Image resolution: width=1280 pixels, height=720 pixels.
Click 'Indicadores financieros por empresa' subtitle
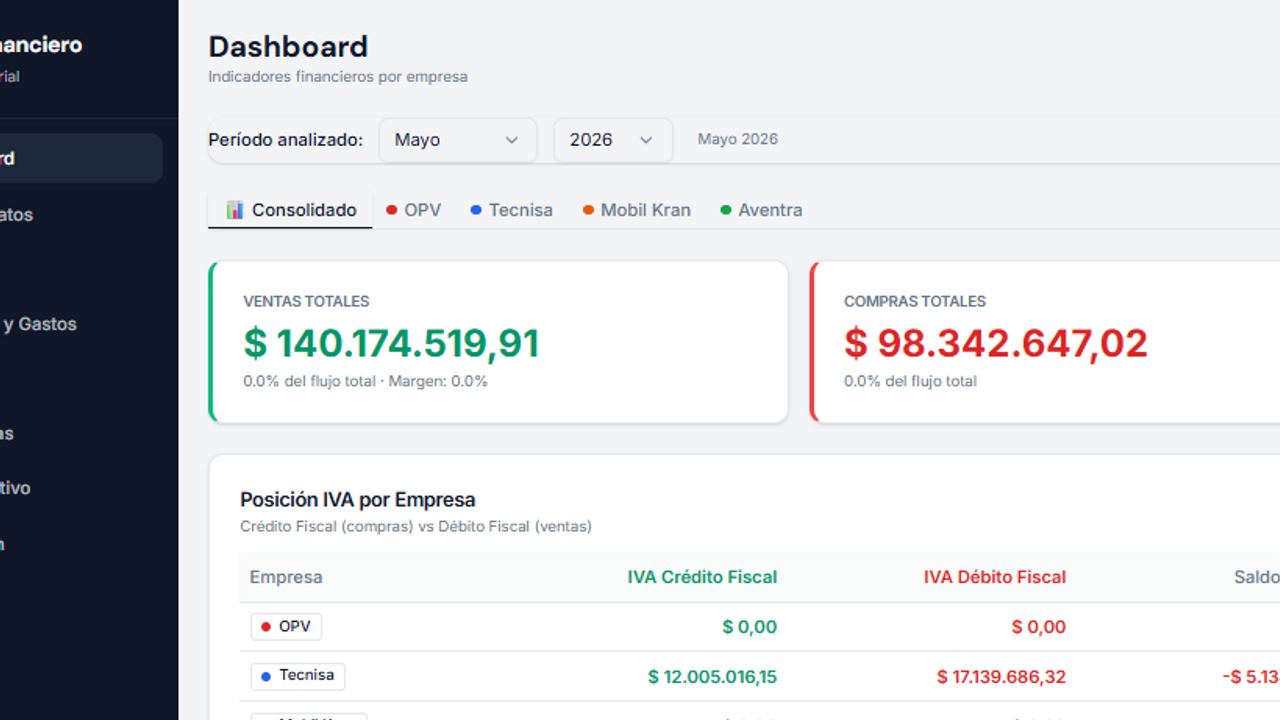pos(338,77)
